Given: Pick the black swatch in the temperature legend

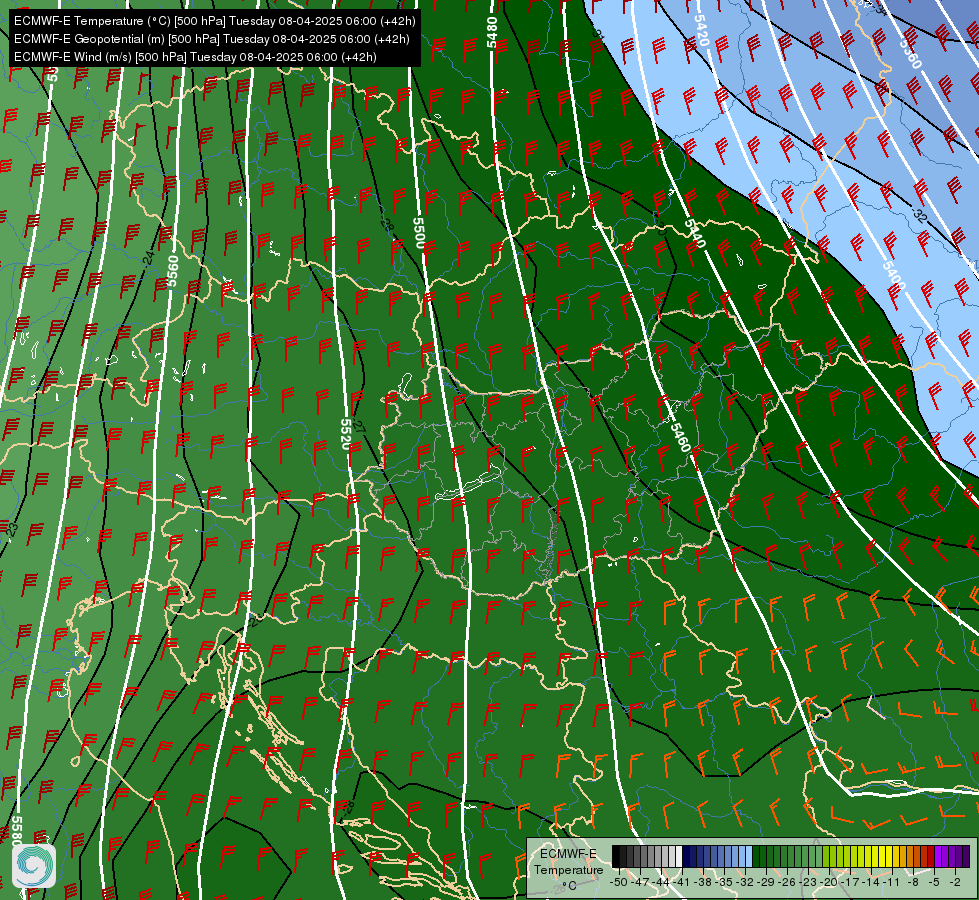Looking at the screenshot, I should [x=616, y=856].
